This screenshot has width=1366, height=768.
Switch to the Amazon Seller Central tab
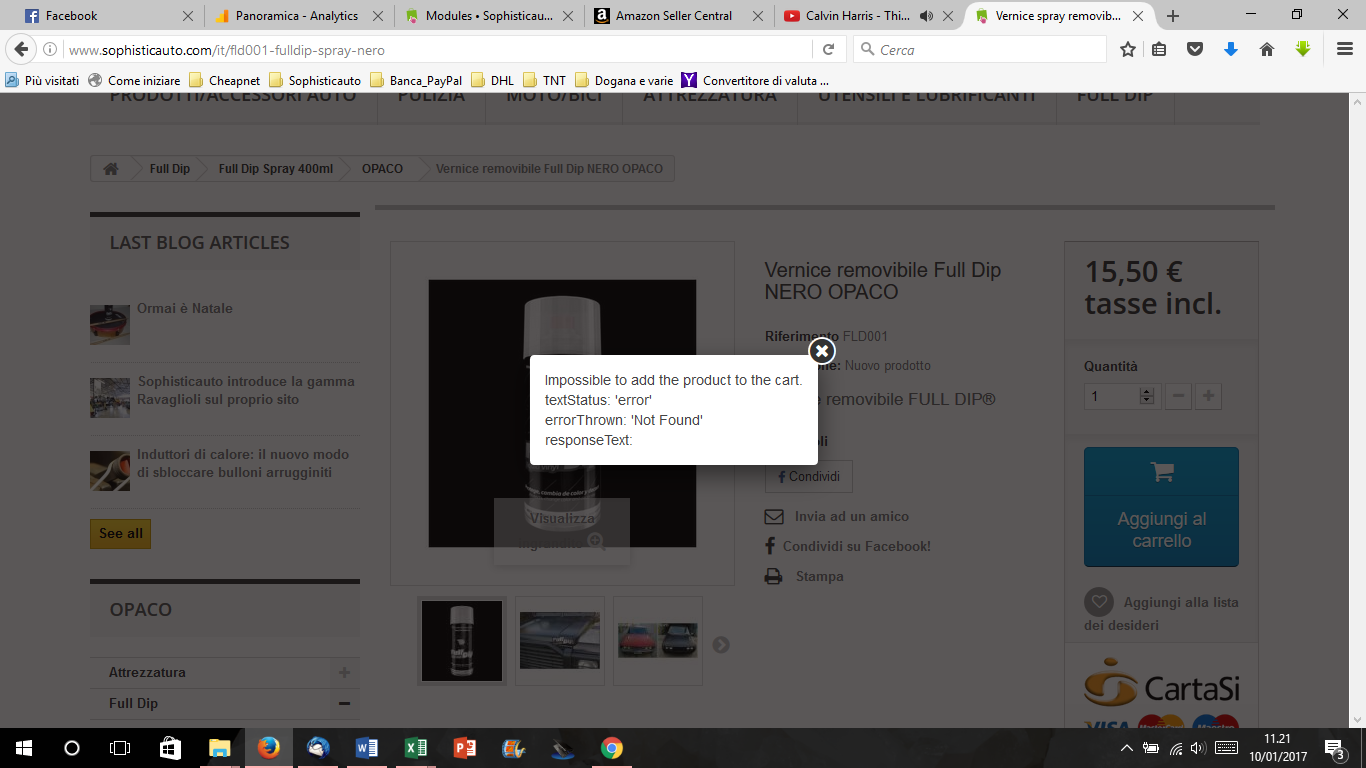[x=677, y=16]
